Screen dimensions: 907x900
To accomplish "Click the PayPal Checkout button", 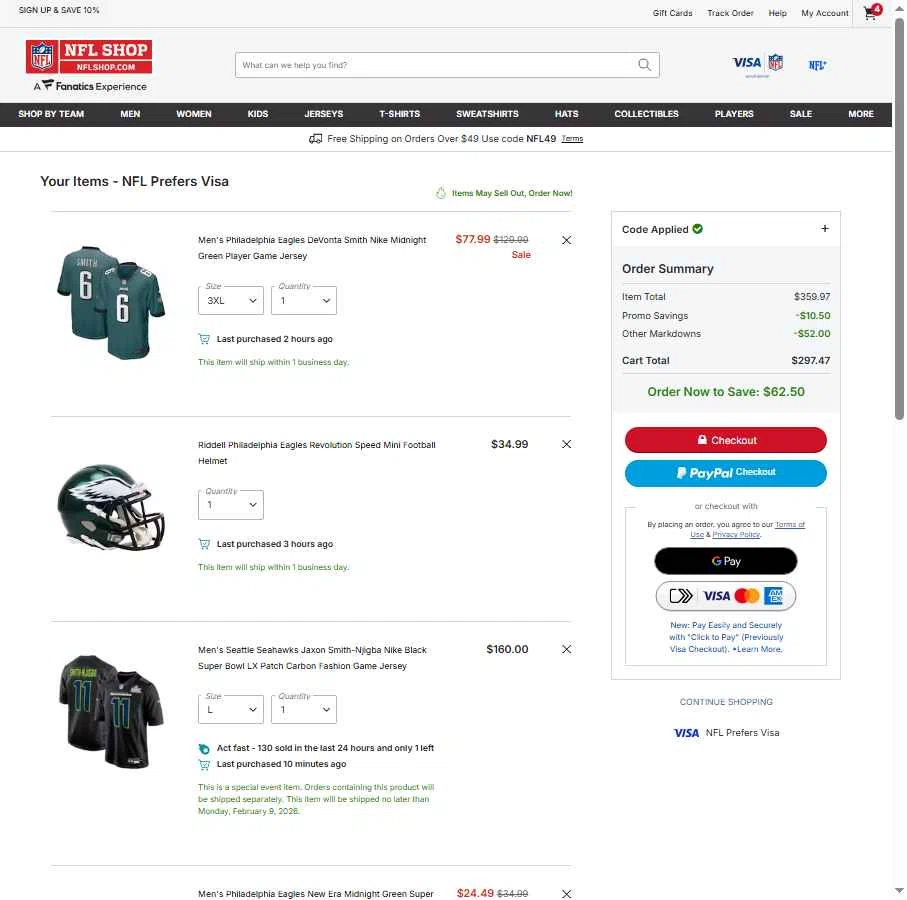I will click(x=725, y=473).
